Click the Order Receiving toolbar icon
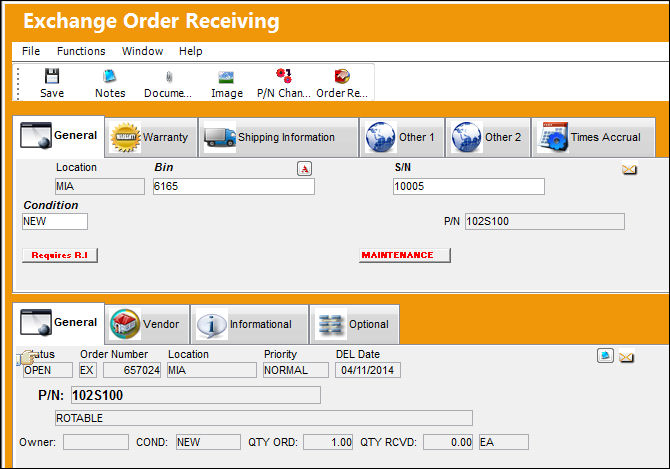The width and height of the screenshot is (670, 469). [x=342, y=76]
